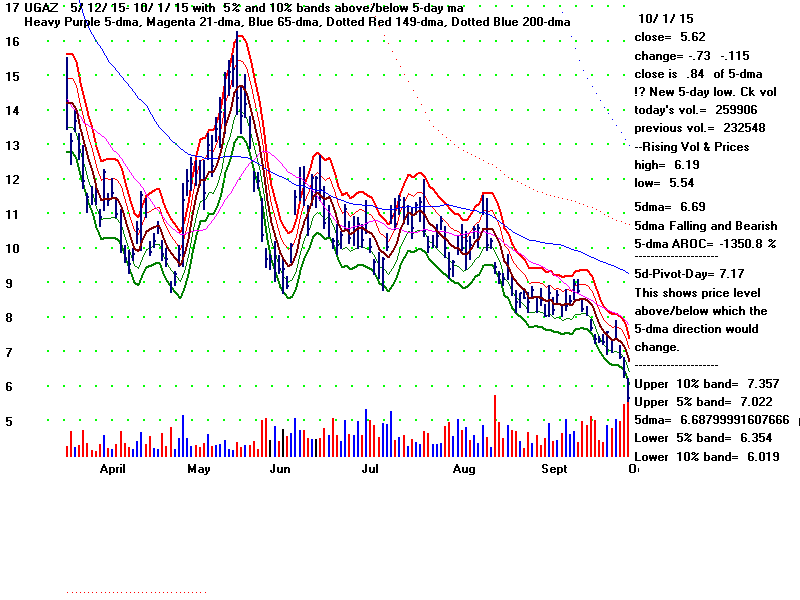The width and height of the screenshot is (800, 600).
Task: Click the price axis label '6'
Action: click(x=9, y=387)
